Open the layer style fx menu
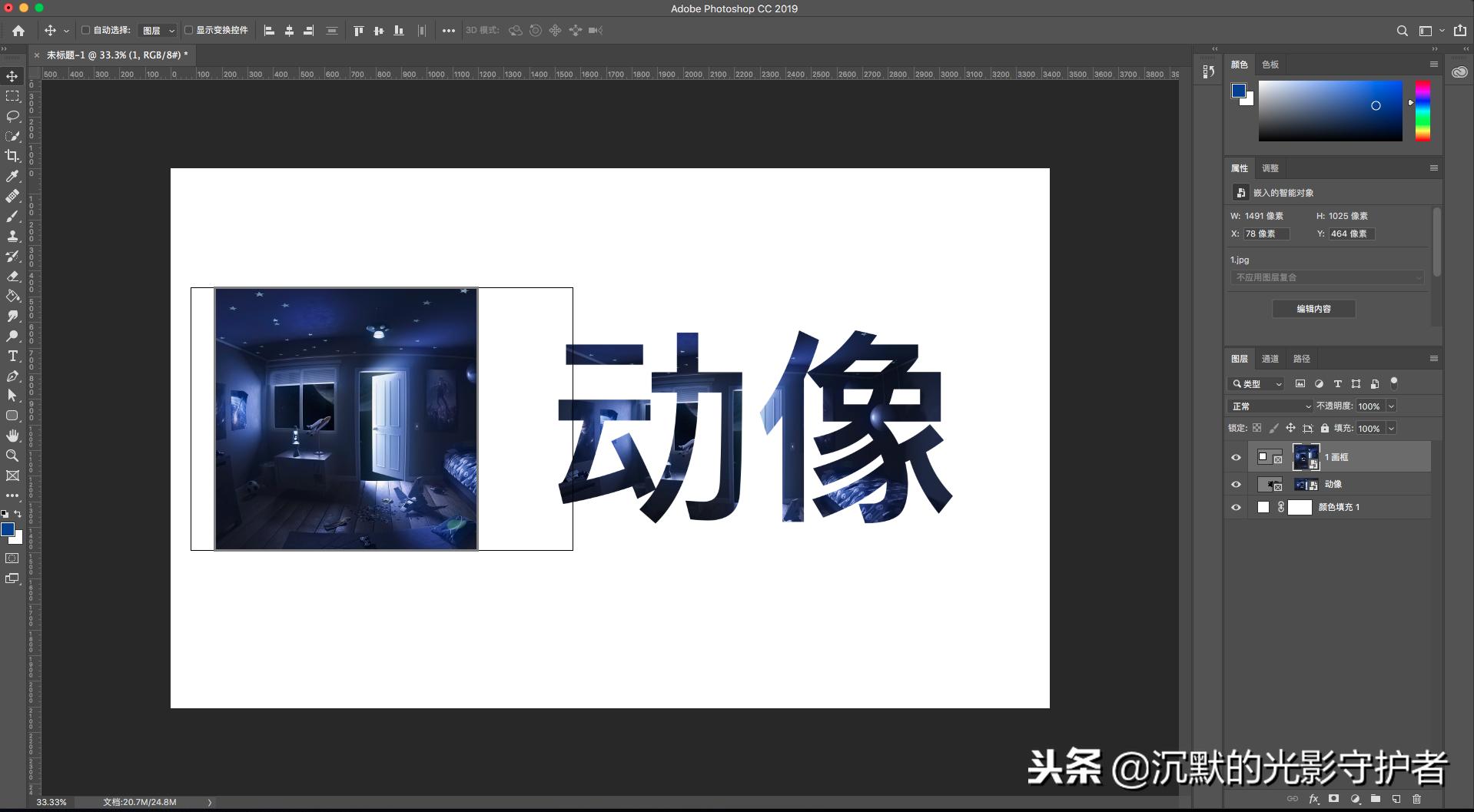1474x812 pixels. click(x=1315, y=798)
